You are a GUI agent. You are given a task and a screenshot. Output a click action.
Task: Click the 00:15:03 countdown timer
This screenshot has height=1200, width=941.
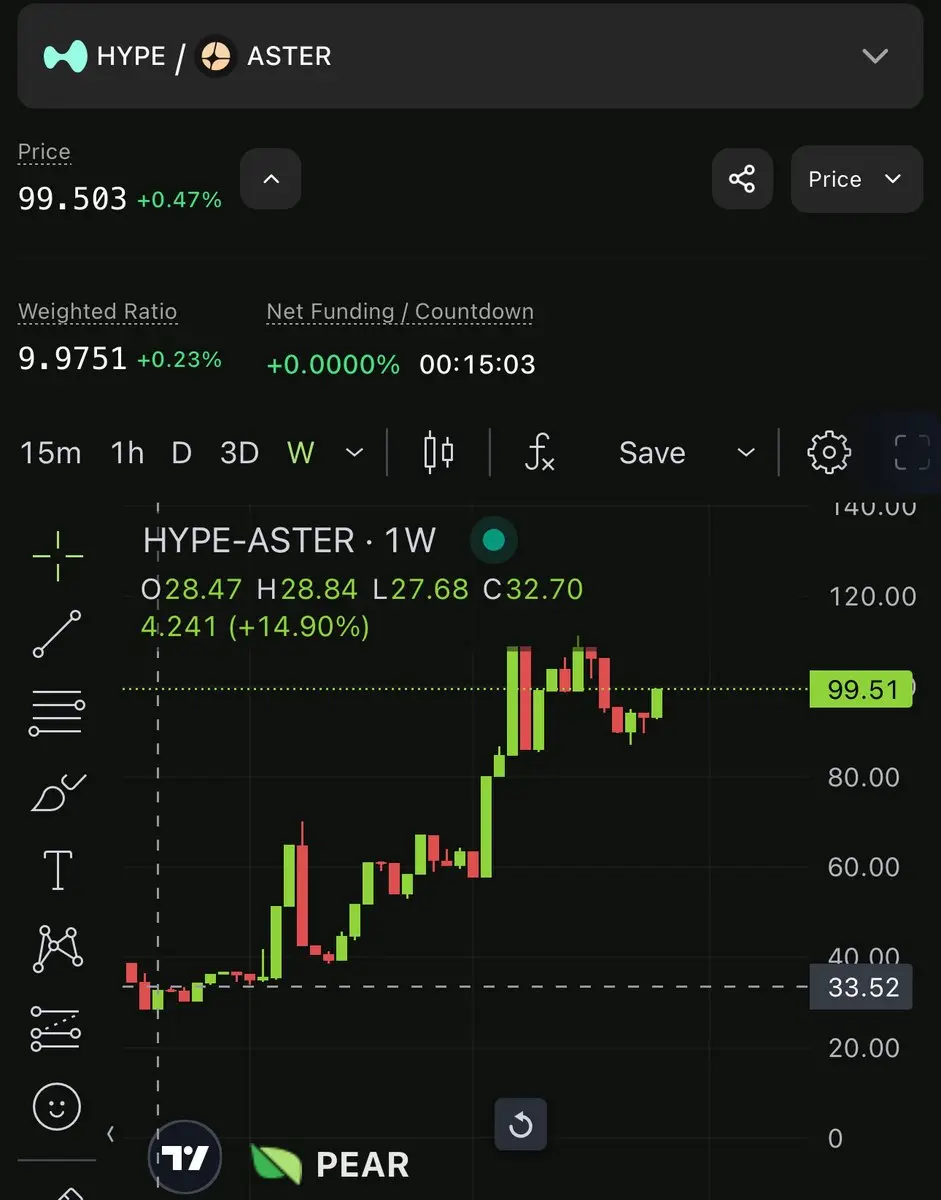click(x=477, y=365)
